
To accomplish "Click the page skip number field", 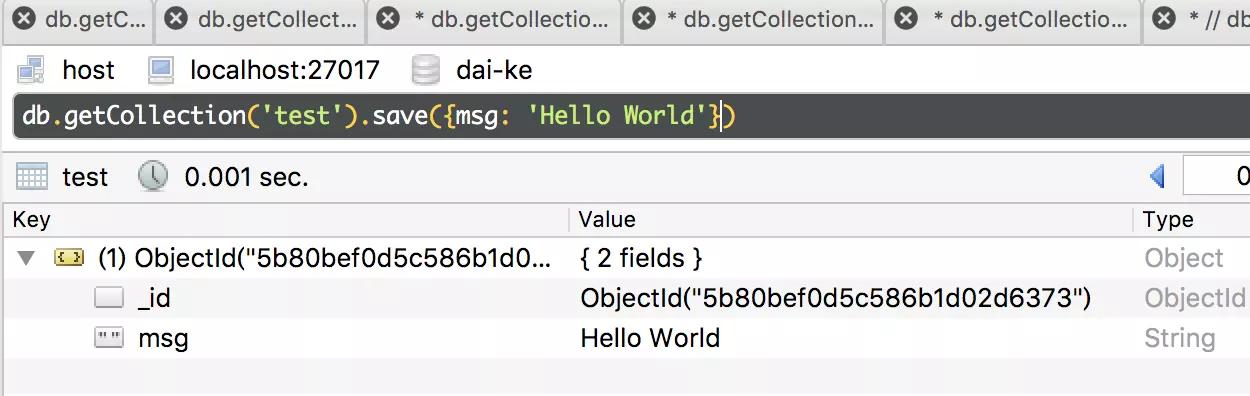I will pyautogui.click(x=1216, y=177).
